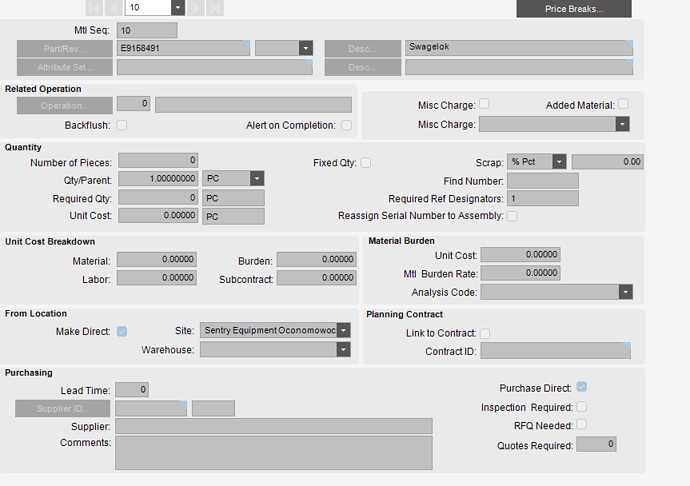Screen dimensions: 690x486
Task: Go to last record navigation arrow
Action: coord(215,7)
